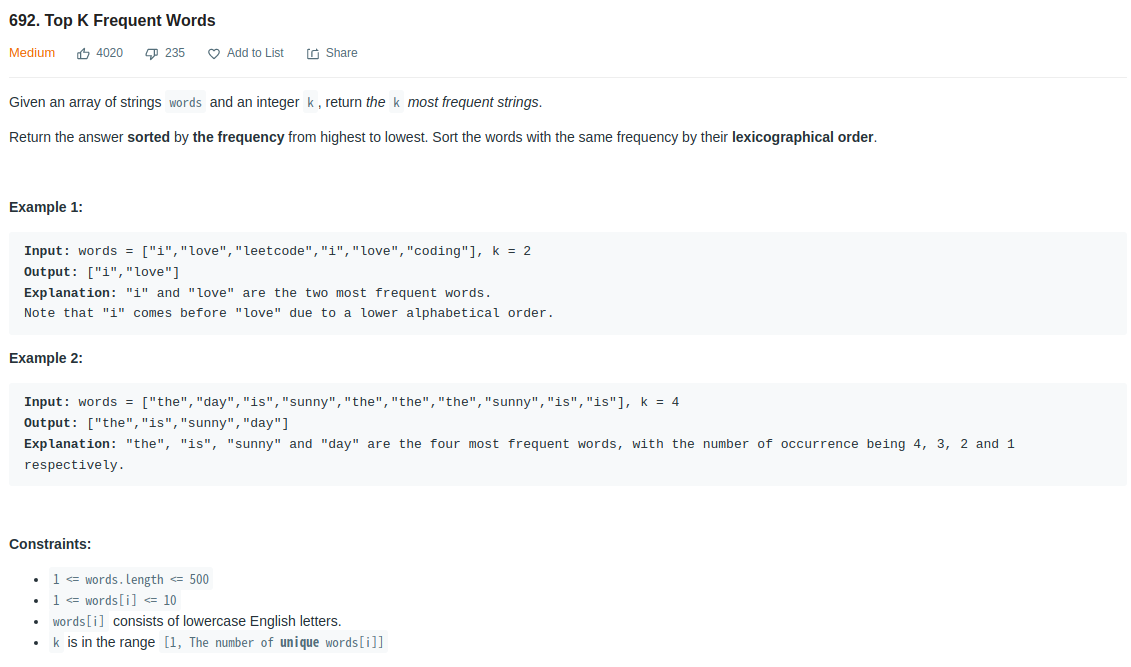Screen dimensions: 1131x667
Task: Click the thumbs-up like icon
Action: click(x=84, y=53)
